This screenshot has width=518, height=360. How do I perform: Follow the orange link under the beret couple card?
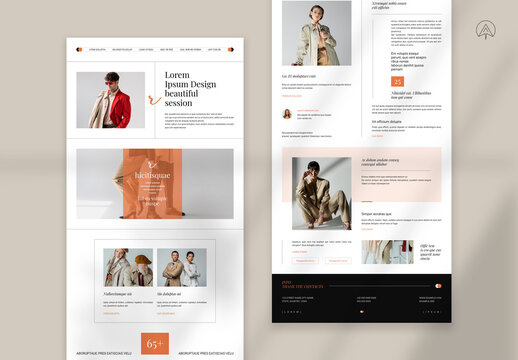click(111, 314)
